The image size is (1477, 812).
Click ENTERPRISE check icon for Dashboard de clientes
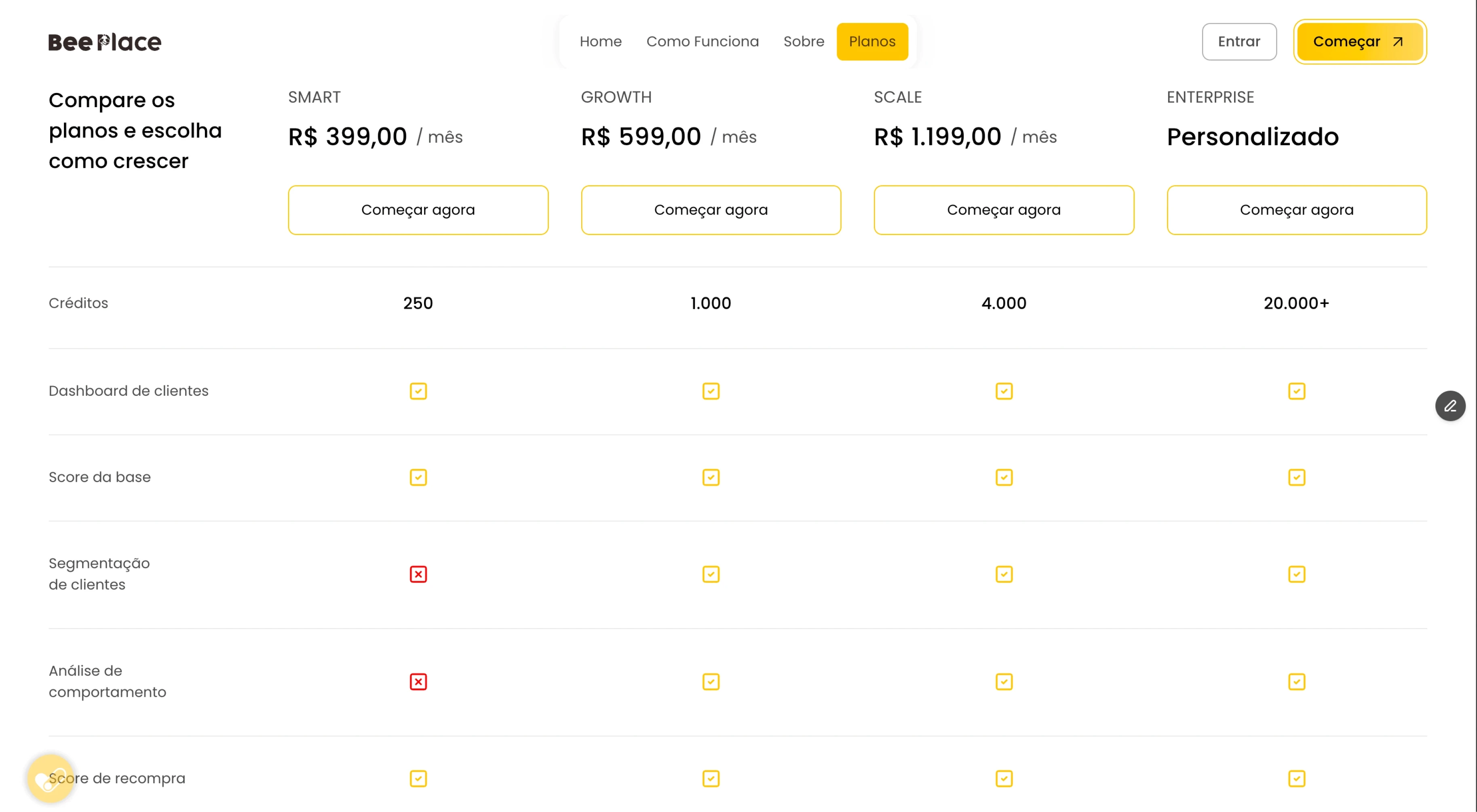click(1296, 391)
